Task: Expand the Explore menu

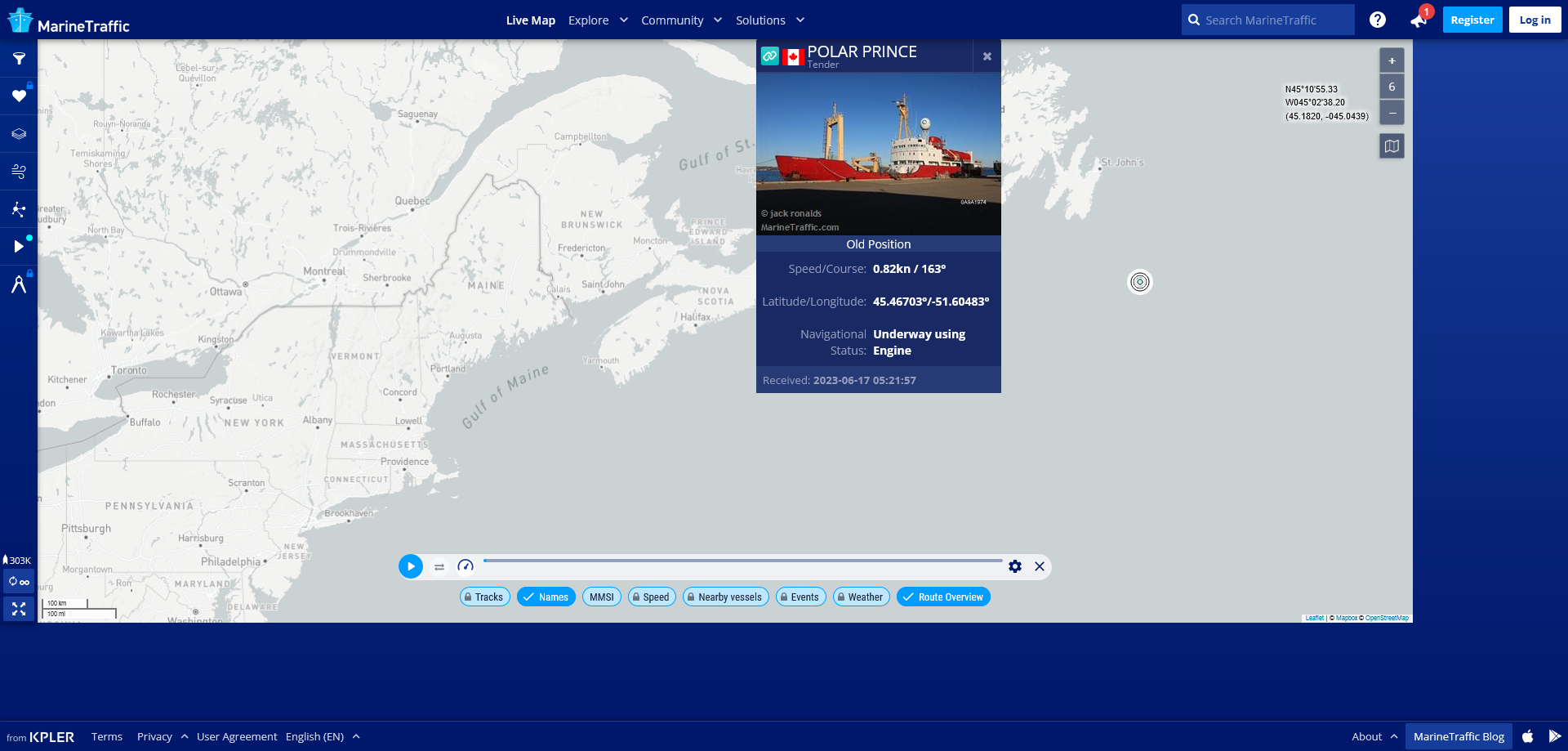Action: coord(599,20)
